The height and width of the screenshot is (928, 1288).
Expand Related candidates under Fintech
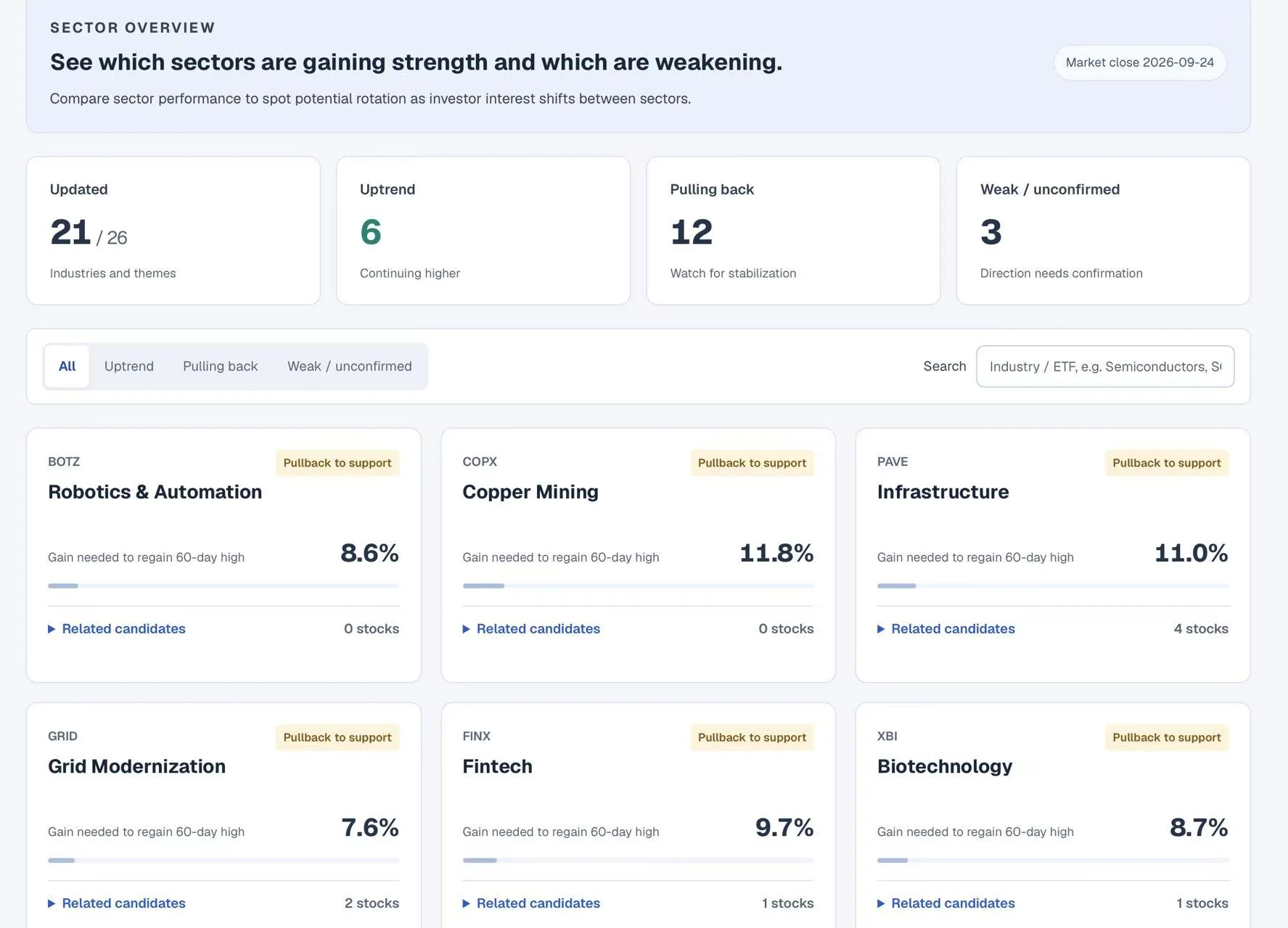531,903
